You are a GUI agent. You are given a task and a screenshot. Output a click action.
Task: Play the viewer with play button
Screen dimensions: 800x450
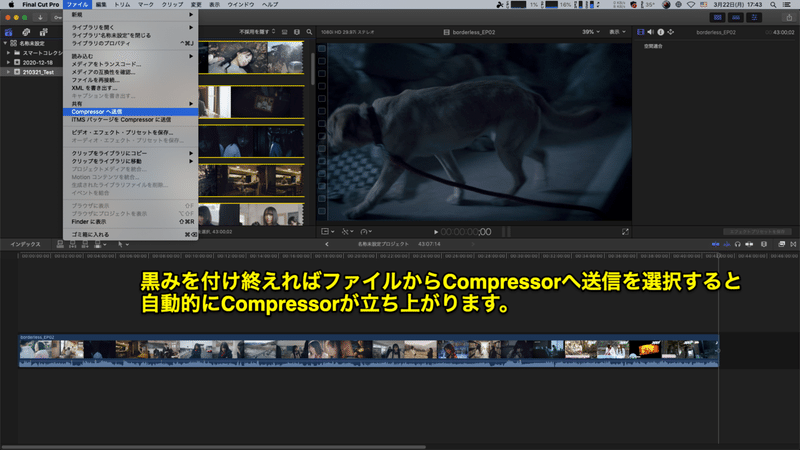(436, 232)
